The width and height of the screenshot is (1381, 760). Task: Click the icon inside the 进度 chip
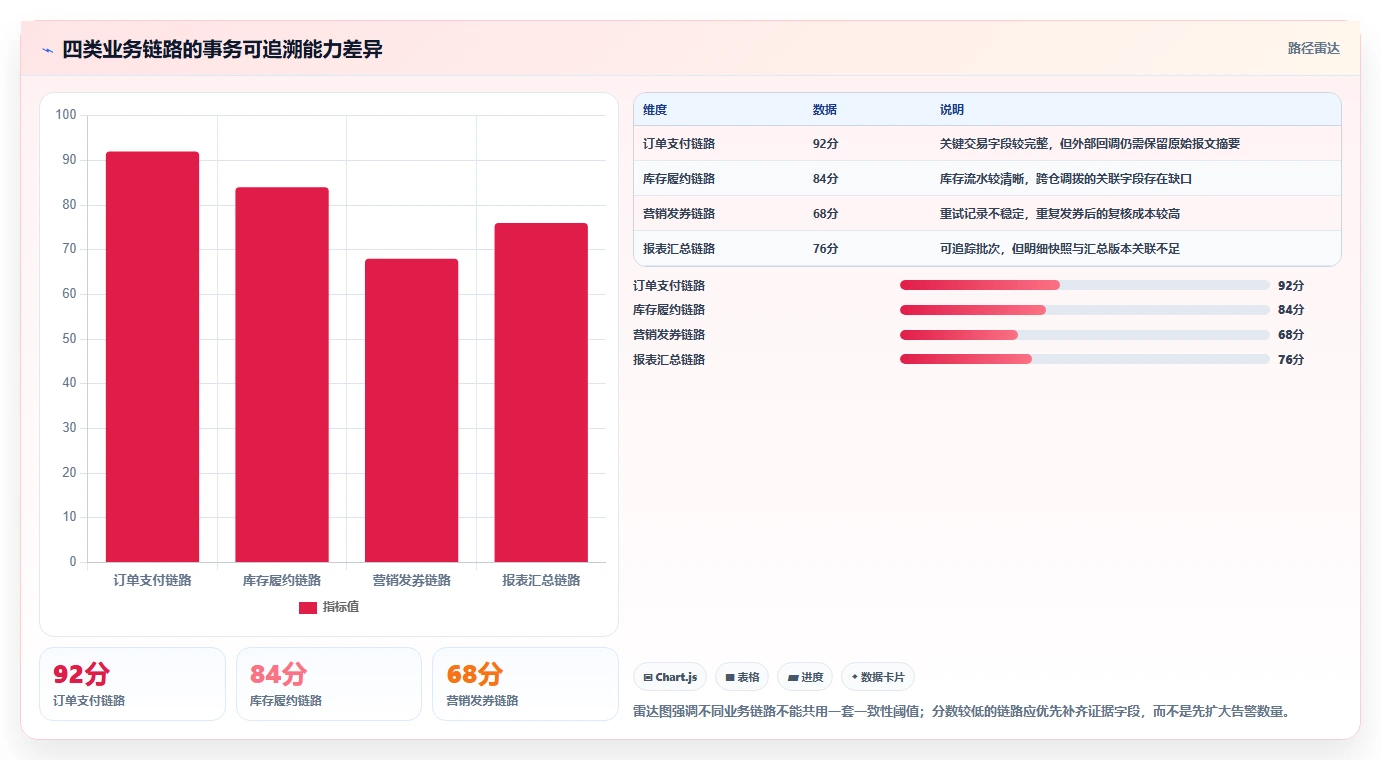[793, 678]
